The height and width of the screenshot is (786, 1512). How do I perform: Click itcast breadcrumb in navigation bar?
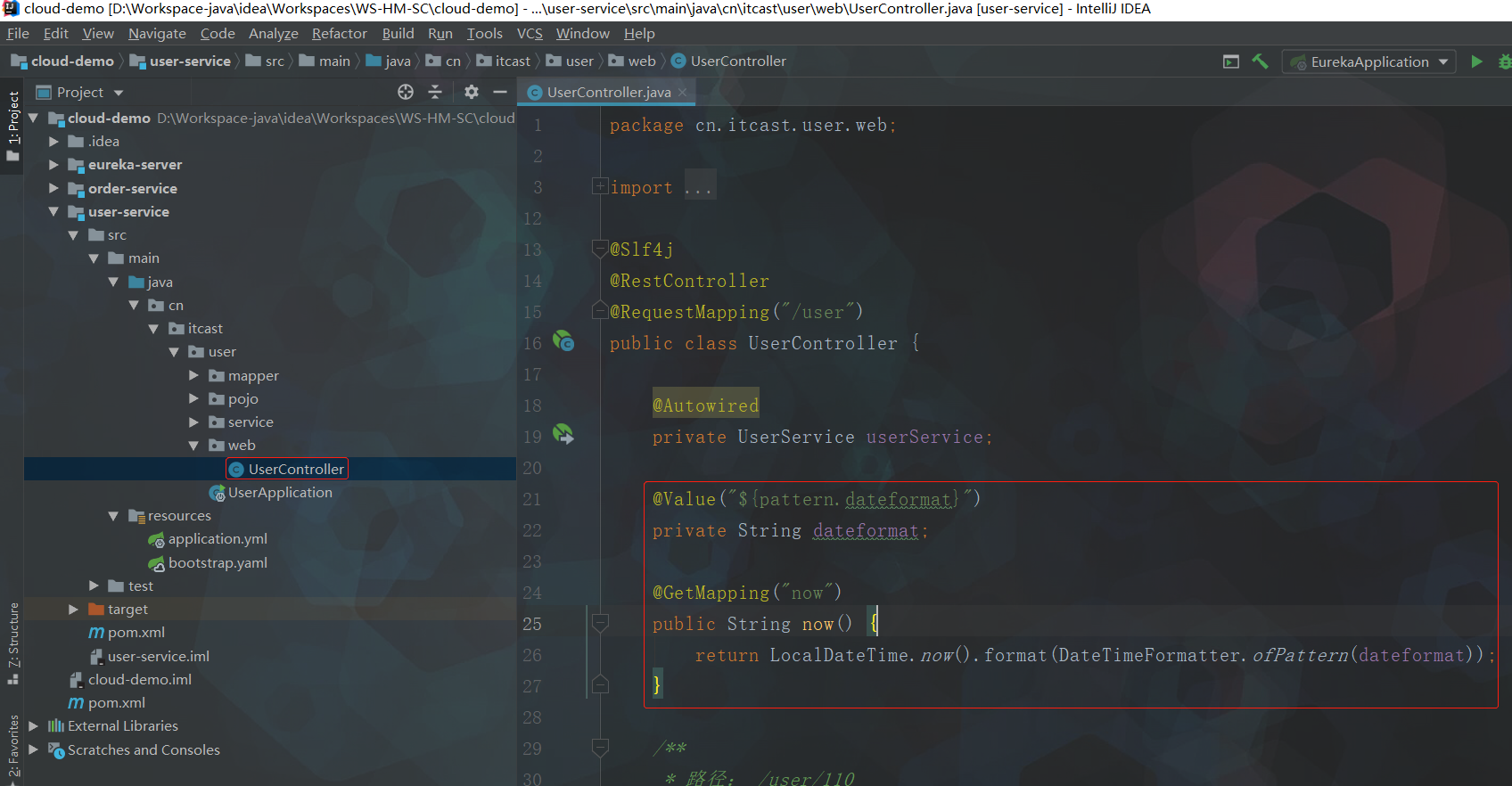click(x=503, y=61)
